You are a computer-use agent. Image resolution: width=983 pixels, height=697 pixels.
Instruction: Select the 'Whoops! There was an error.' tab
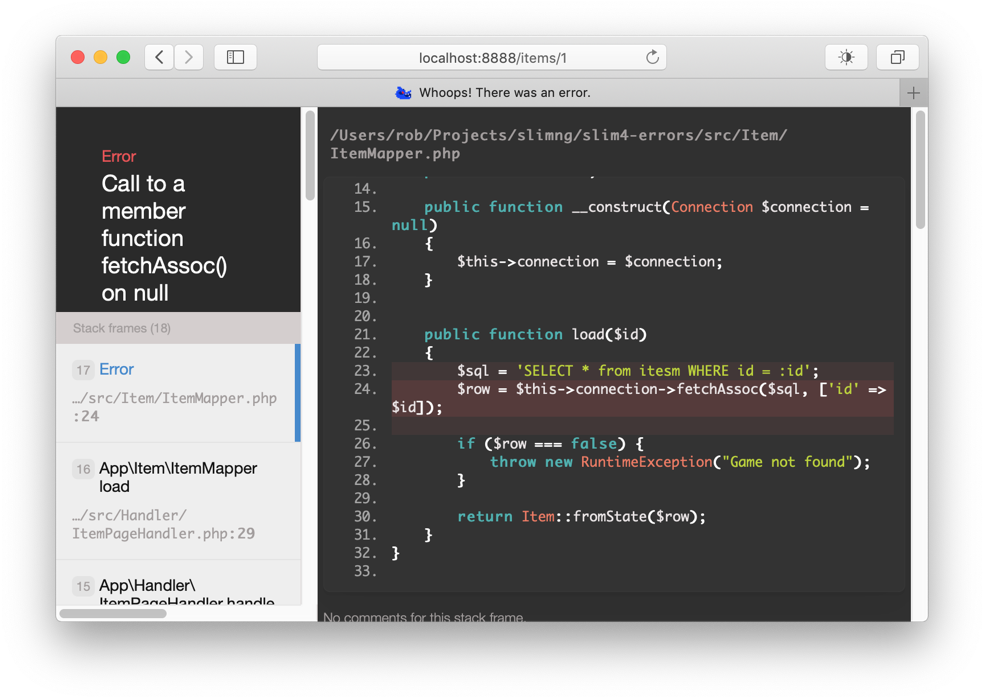click(x=478, y=93)
